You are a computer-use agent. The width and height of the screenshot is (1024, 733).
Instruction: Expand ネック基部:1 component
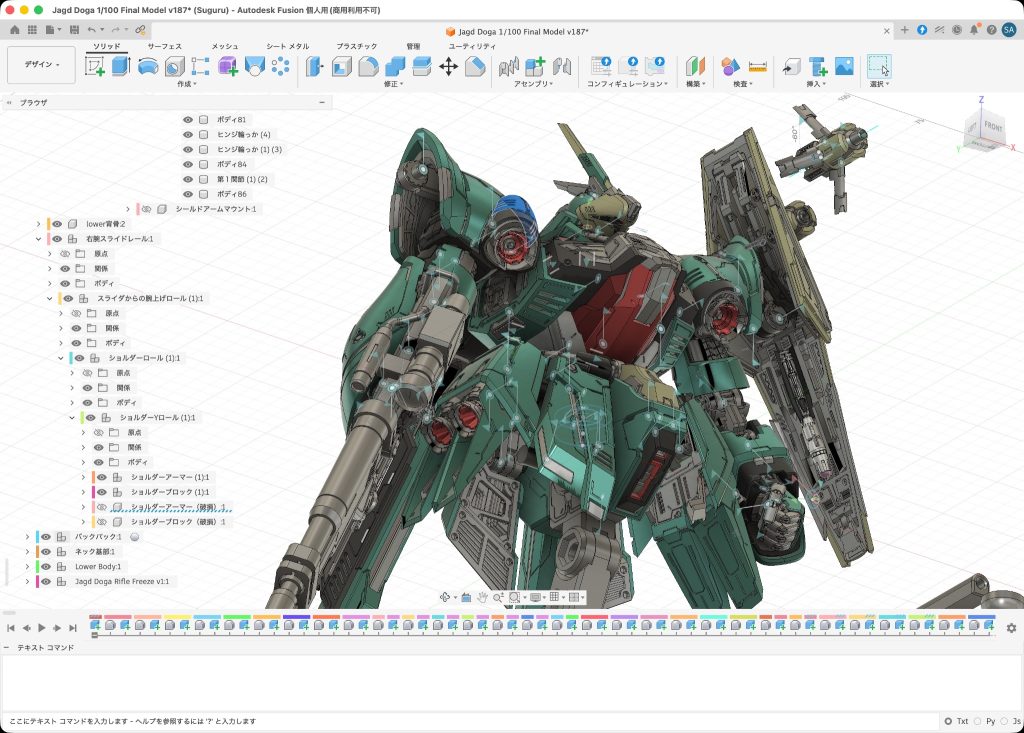point(27,552)
